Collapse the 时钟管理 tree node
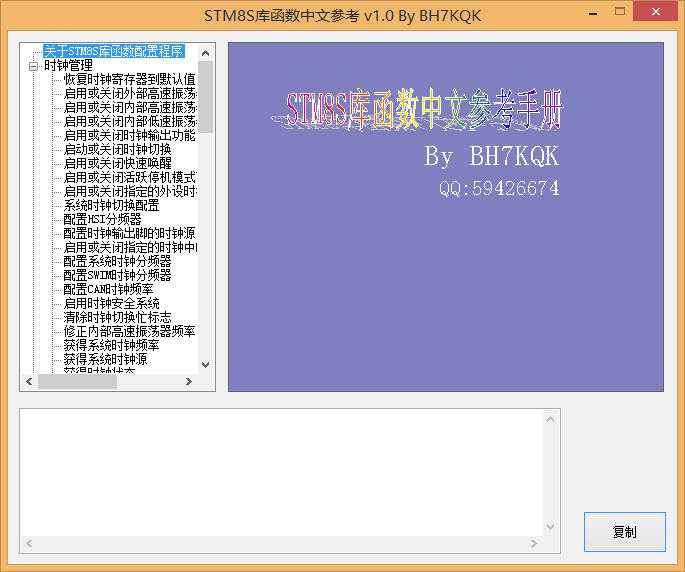Viewport: 685px width, 572px height. [33, 66]
